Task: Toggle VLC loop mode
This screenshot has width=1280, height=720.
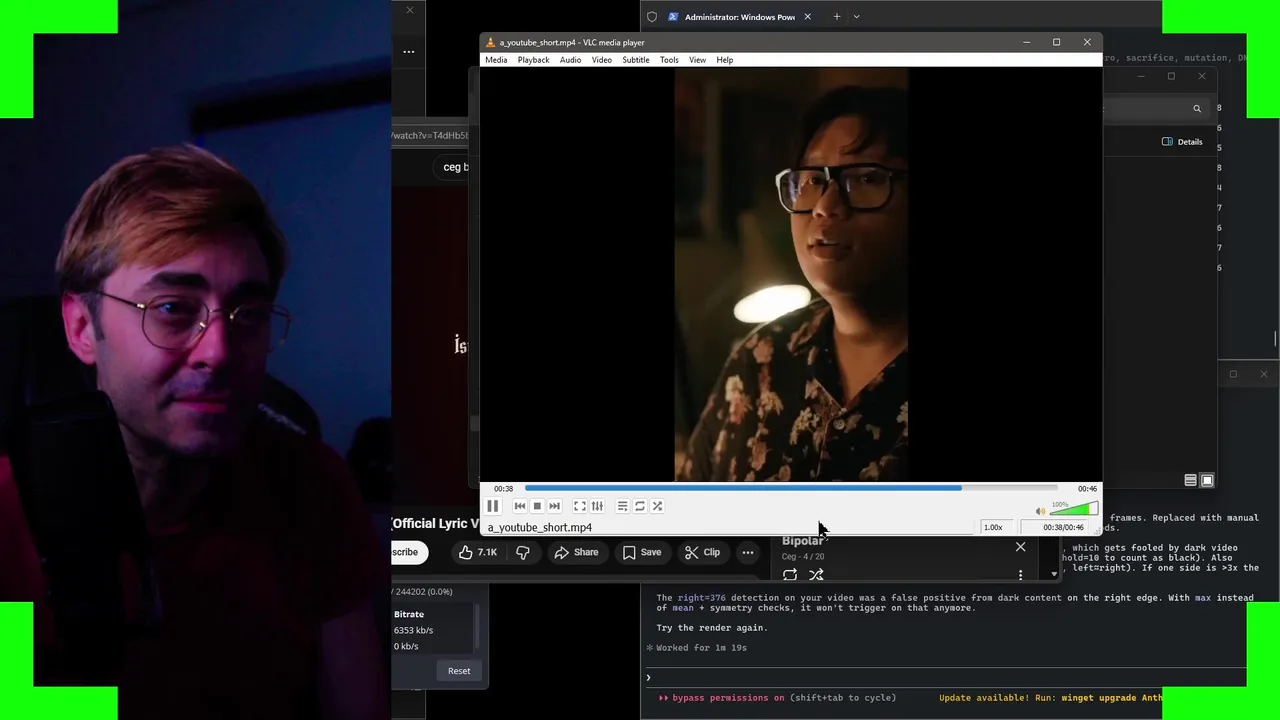Action: pos(640,506)
